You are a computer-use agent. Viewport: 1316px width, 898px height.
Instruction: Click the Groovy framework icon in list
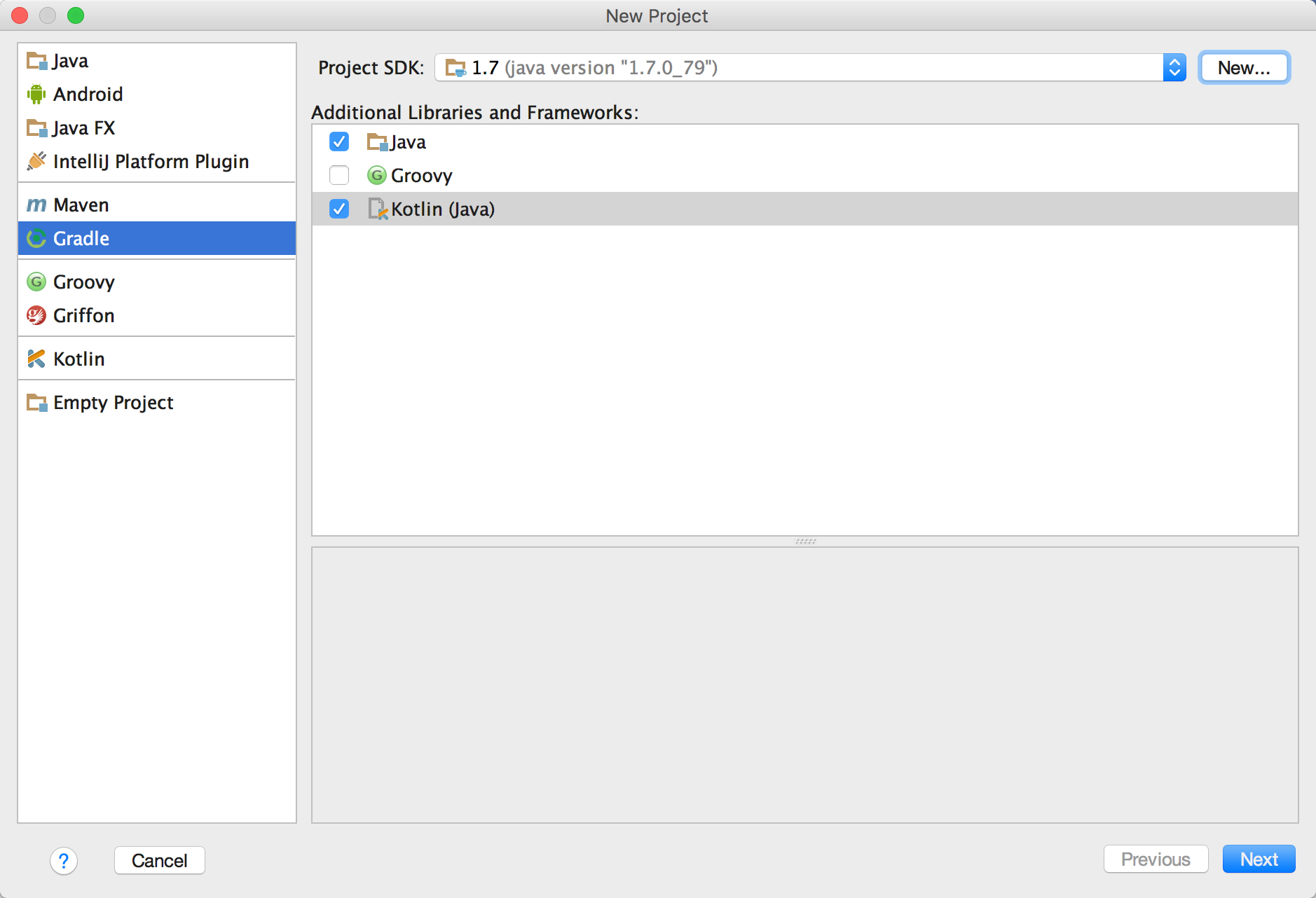coord(377,176)
